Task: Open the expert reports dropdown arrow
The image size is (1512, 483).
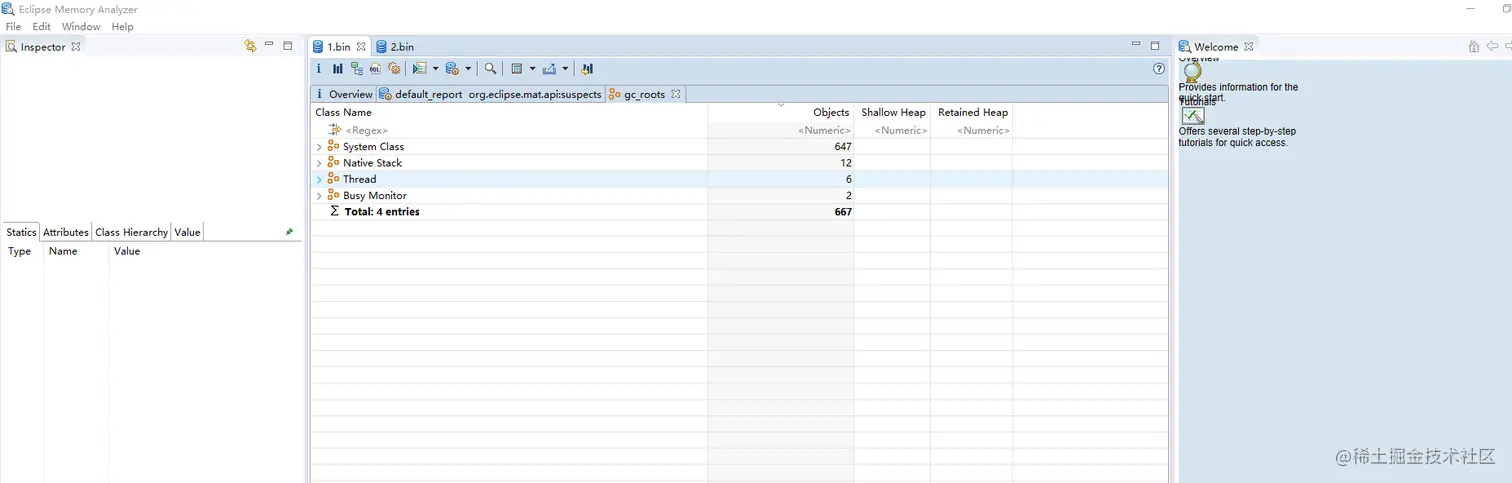Action: coord(435,69)
